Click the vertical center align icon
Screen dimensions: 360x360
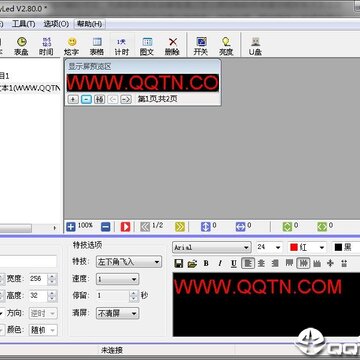click(x=330, y=264)
